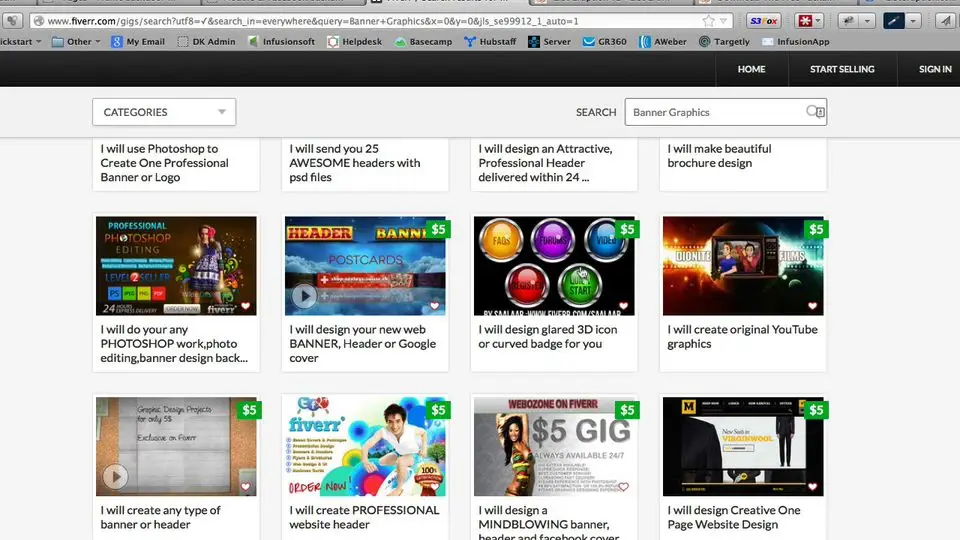The width and height of the screenshot is (960, 540).
Task: Open the DK Admin bookmark
Action: click(206, 42)
